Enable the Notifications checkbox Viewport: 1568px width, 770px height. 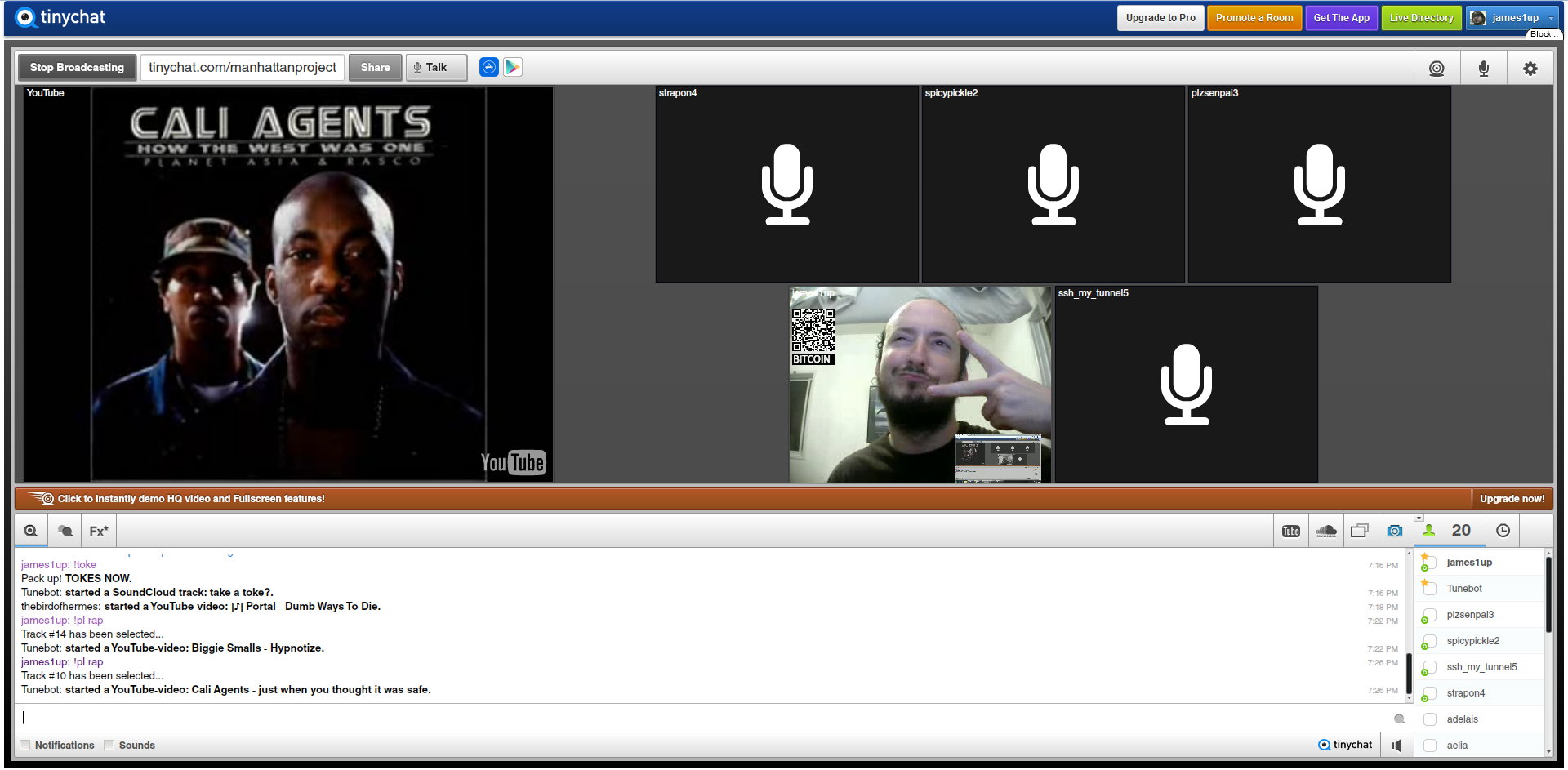click(25, 745)
